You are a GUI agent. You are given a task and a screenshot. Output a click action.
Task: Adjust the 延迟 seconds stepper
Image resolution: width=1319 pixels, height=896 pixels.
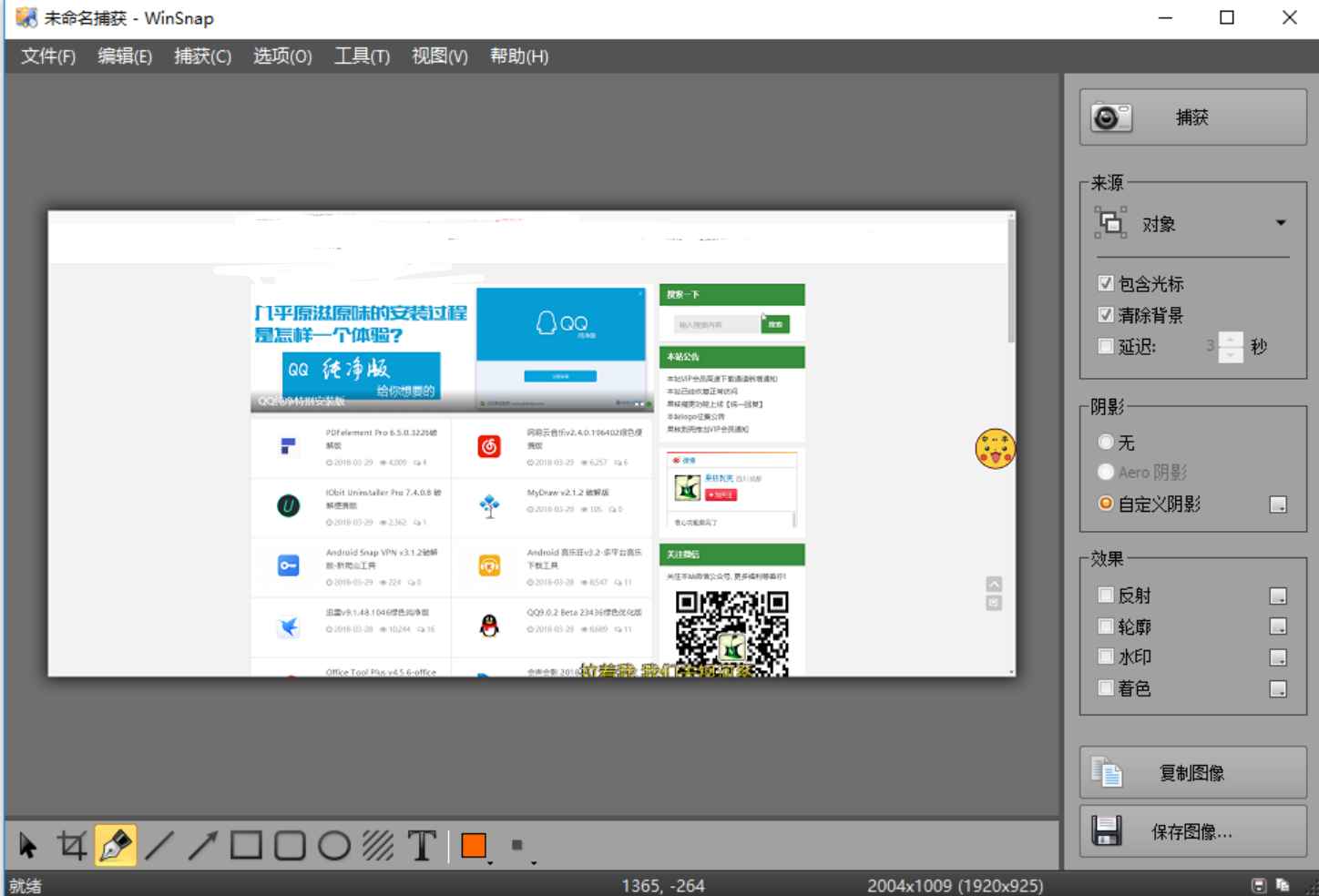click(x=1230, y=346)
